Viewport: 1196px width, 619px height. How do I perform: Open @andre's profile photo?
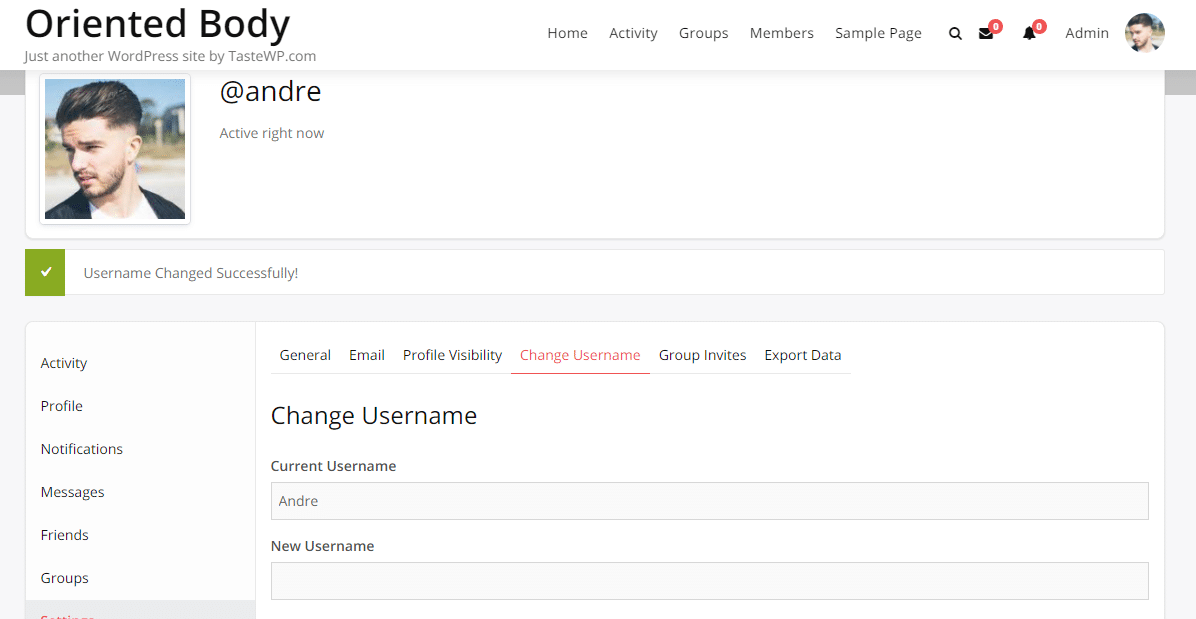pyautogui.click(x=114, y=148)
